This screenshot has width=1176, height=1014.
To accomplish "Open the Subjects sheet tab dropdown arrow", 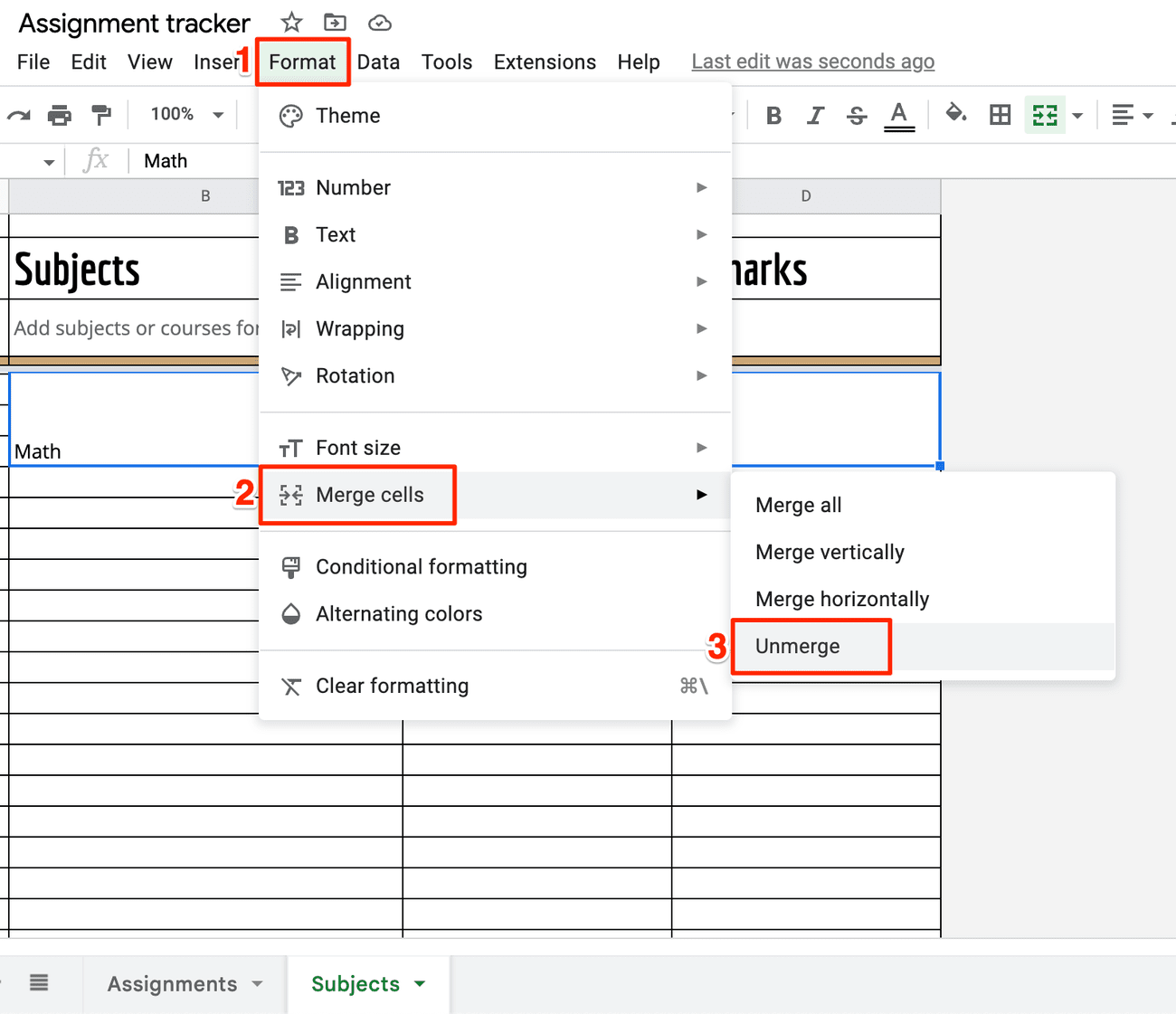I will point(420,984).
